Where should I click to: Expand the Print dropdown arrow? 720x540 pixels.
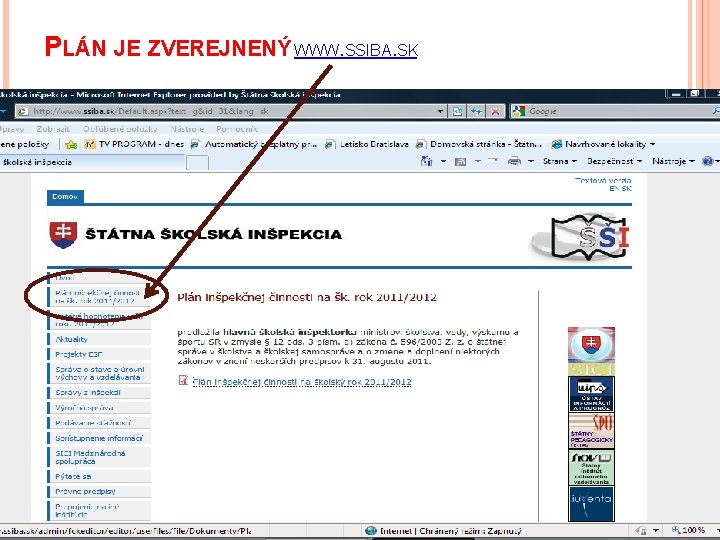point(531,161)
